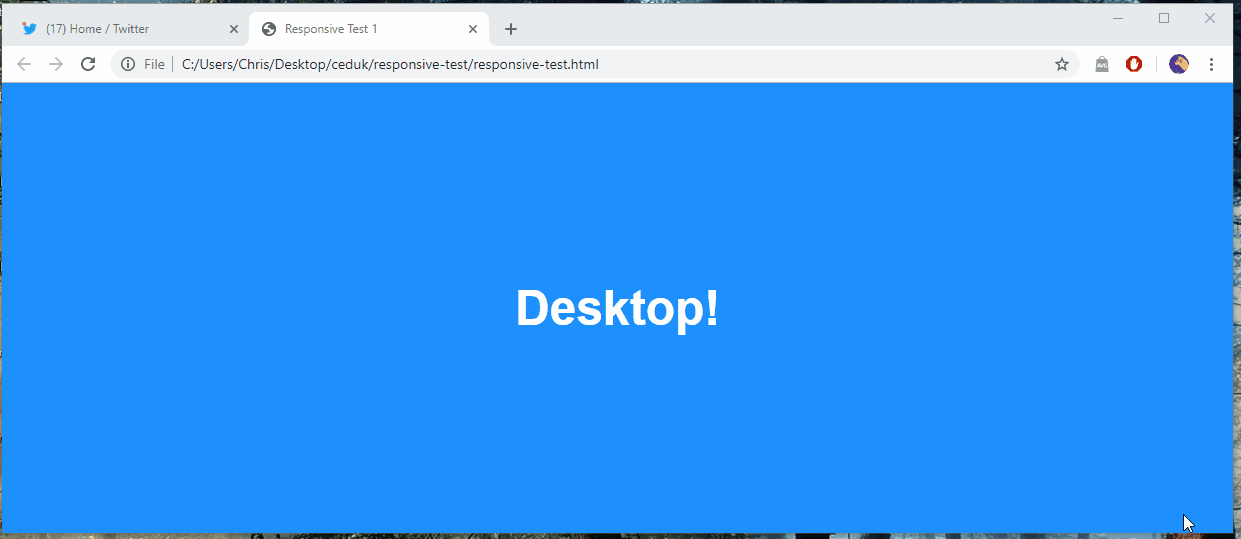Click the Desktop! heading text
The height and width of the screenshot is (539, 1241).
click(617, 307)
